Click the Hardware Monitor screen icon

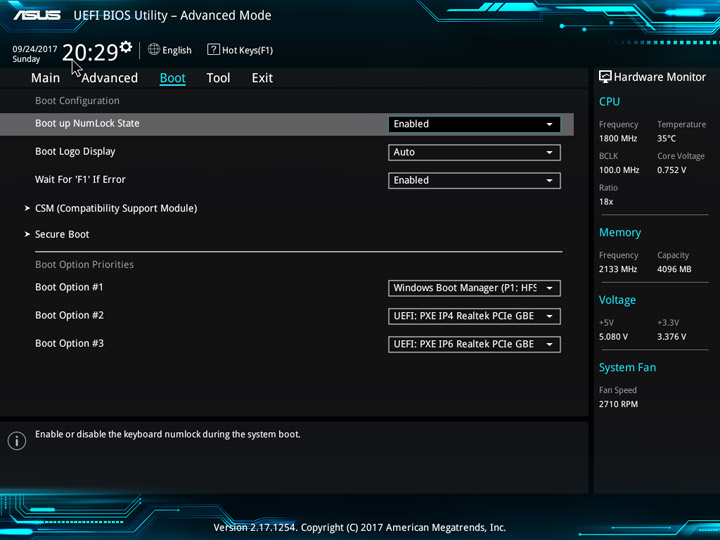pyautogui.click(x=605, y=77)
